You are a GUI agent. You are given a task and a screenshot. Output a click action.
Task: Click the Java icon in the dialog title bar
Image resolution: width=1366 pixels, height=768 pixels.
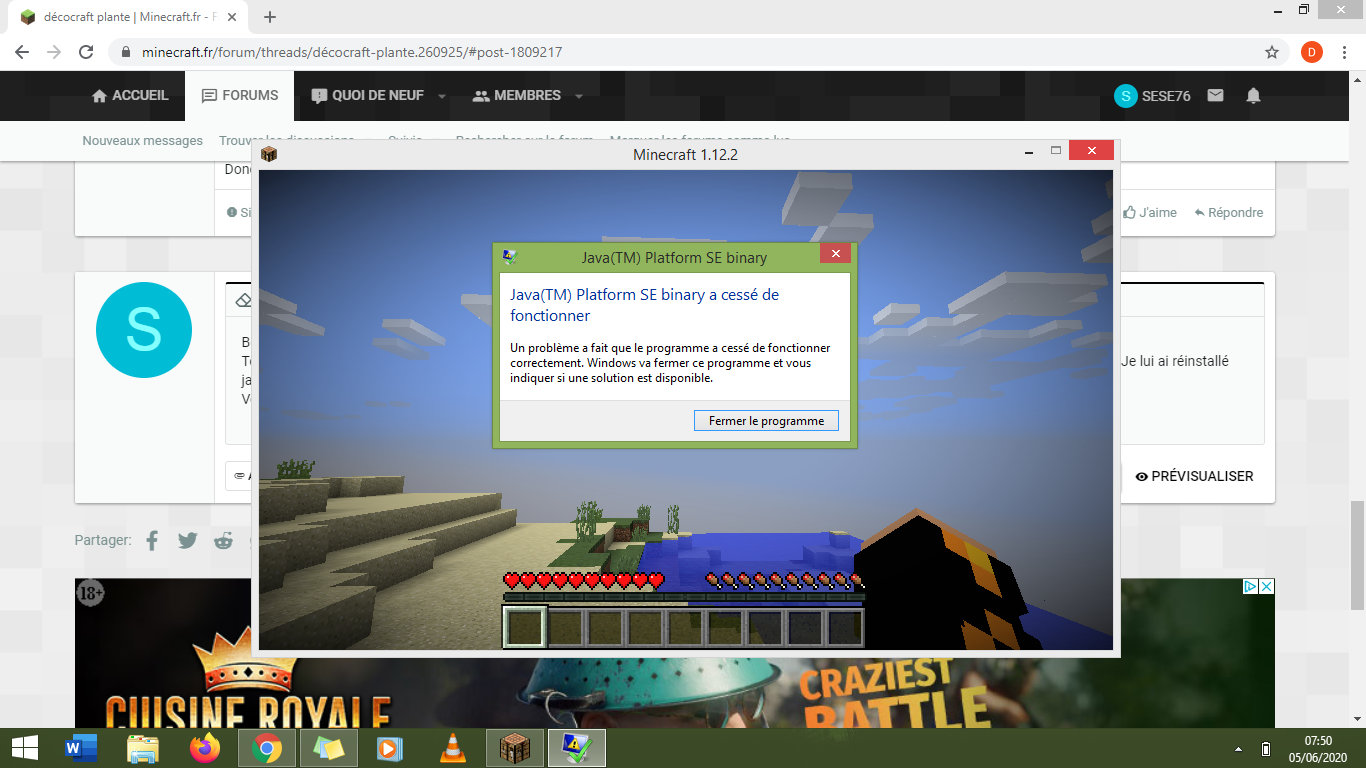click(x=510, y=257)
